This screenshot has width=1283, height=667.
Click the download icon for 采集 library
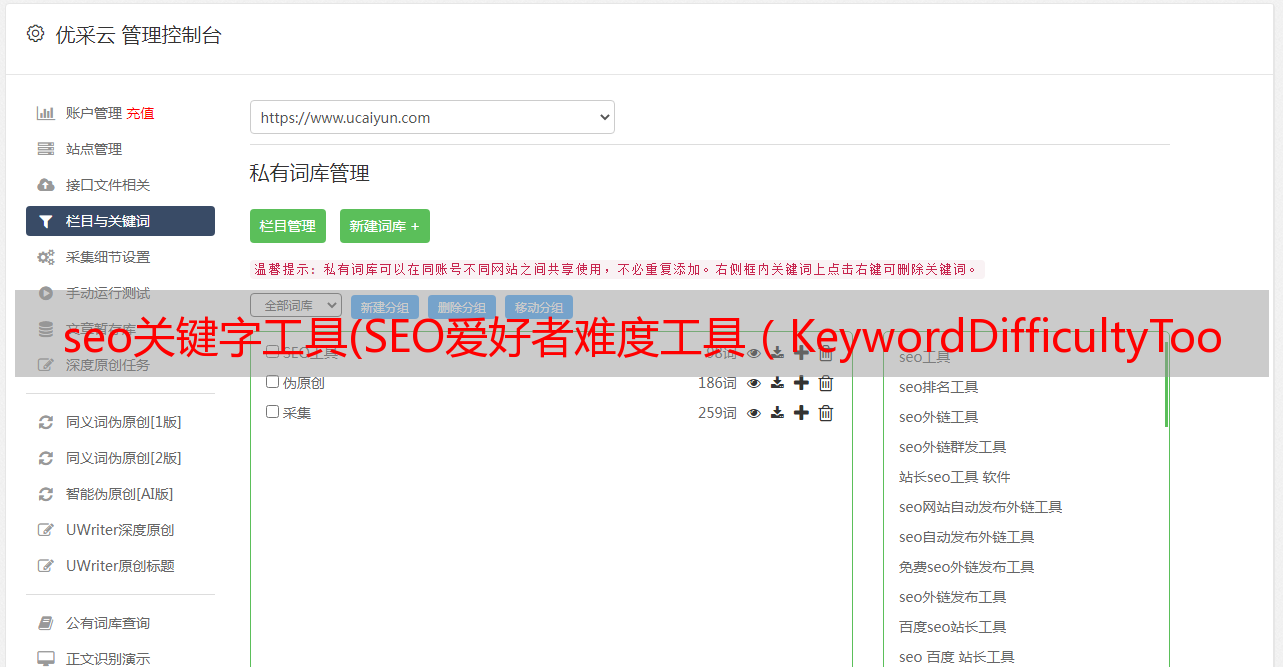777,413
